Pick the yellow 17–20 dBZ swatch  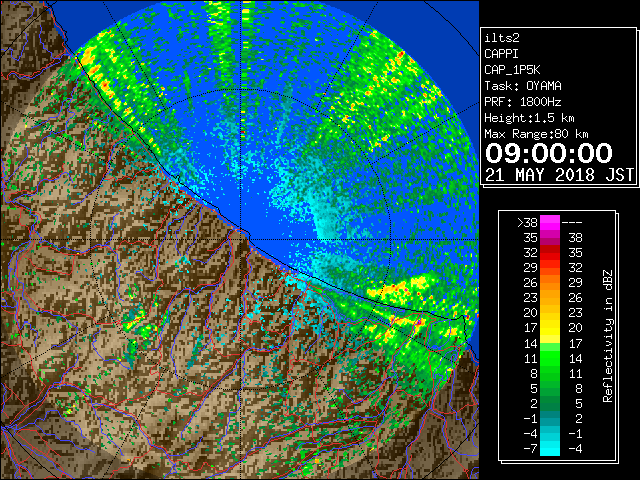550,328
